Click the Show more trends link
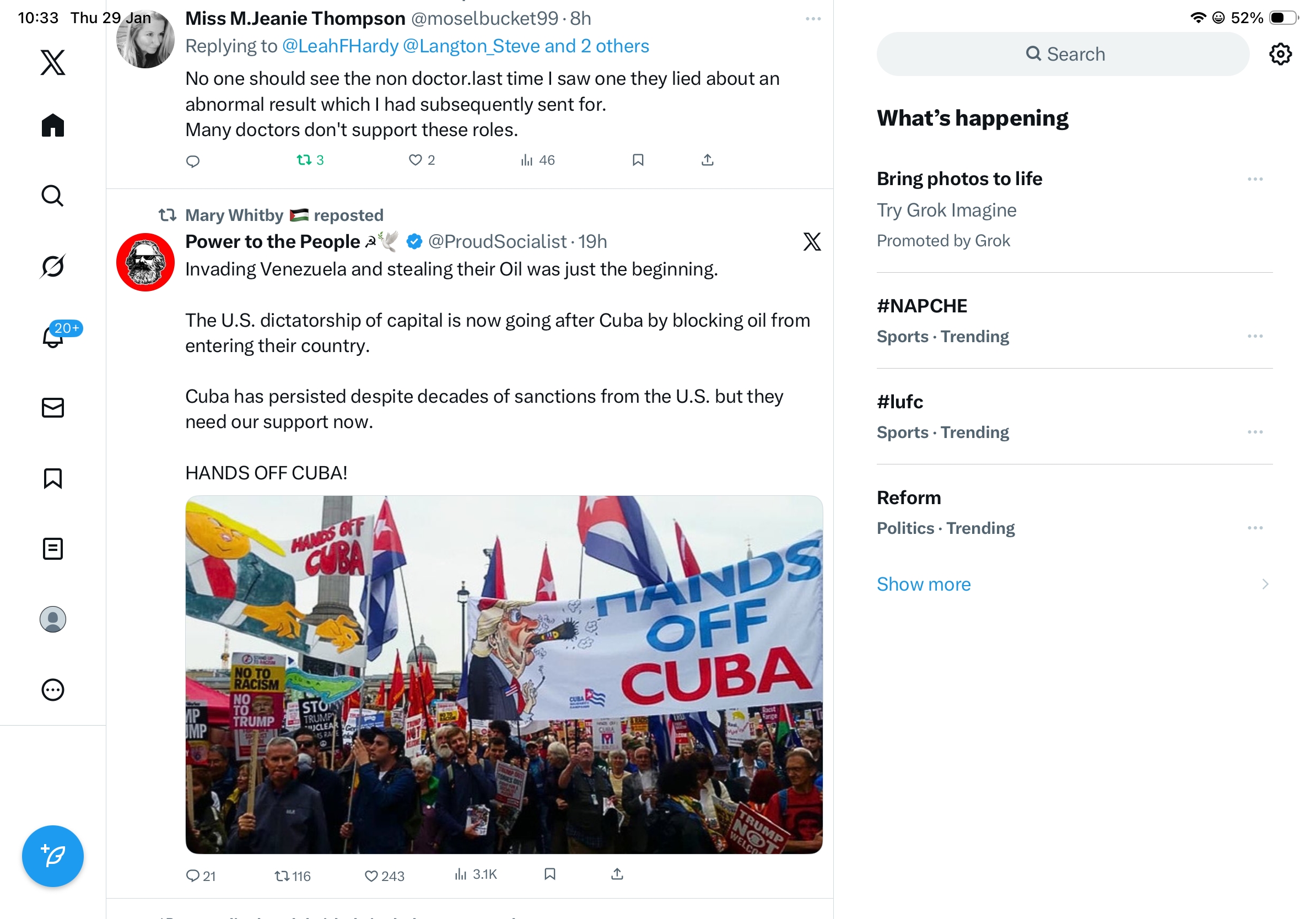This screenshot has height=919, width=1316. [x=924, y=584]
